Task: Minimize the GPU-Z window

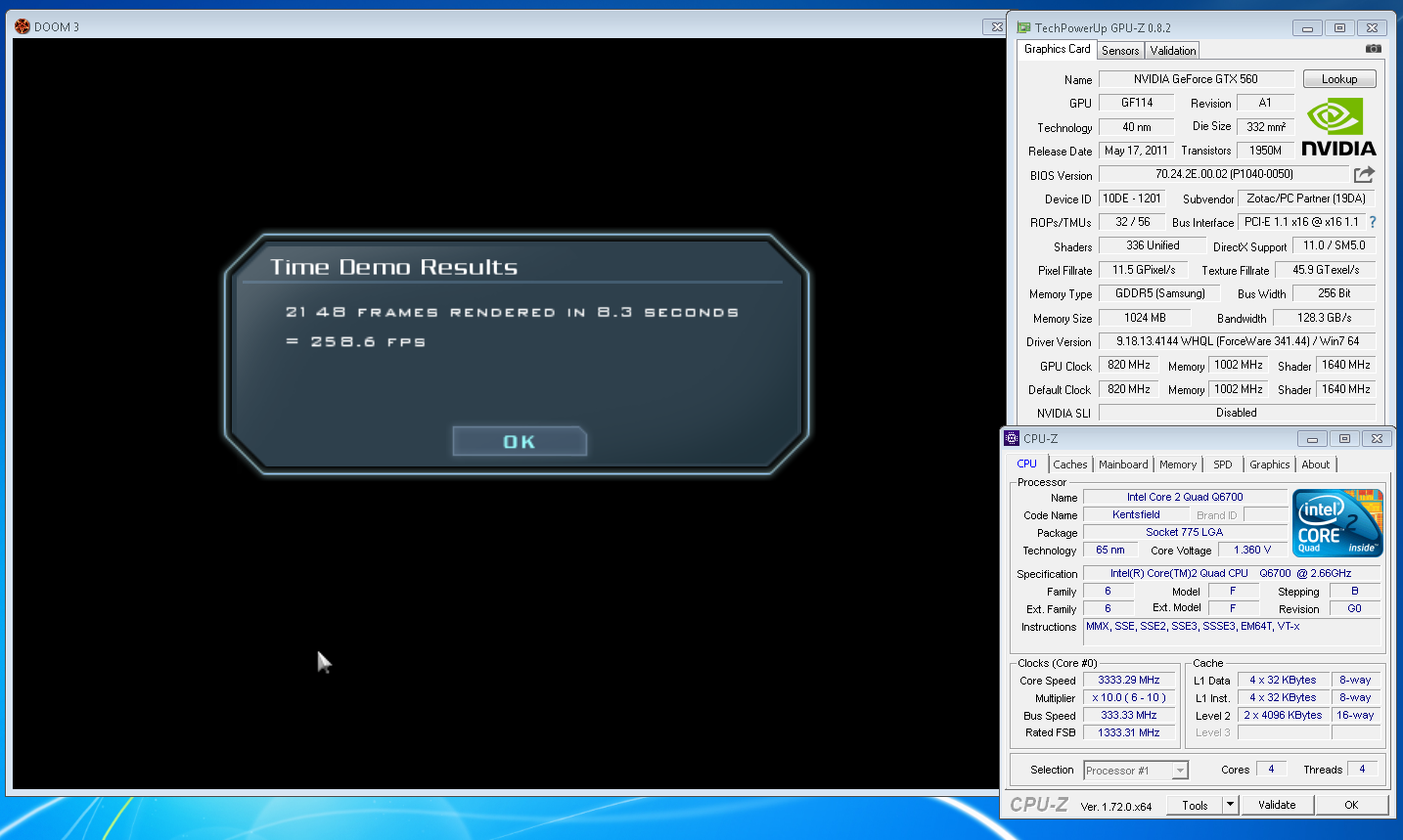Action: (x=1307, y=28)
